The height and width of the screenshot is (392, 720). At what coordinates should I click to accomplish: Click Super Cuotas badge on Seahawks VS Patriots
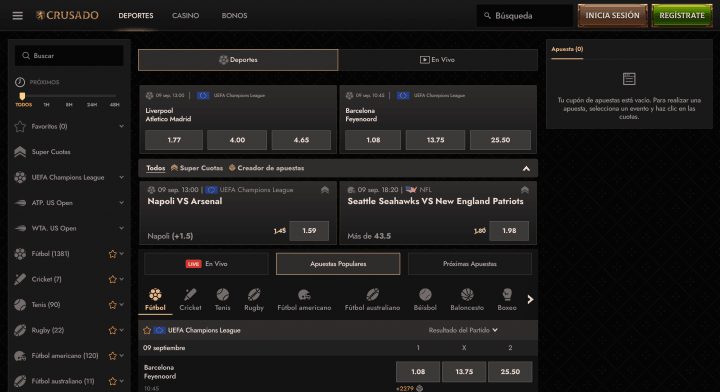[x=525, y=190]
